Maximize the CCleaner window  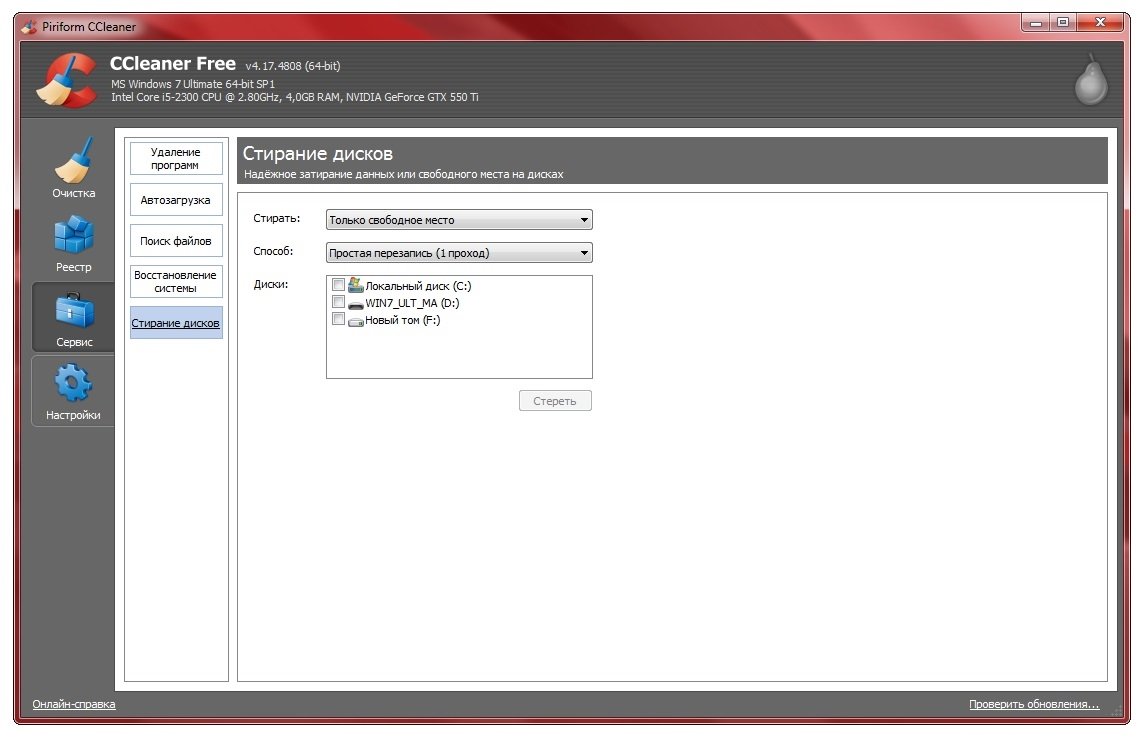pos(1062,23)
